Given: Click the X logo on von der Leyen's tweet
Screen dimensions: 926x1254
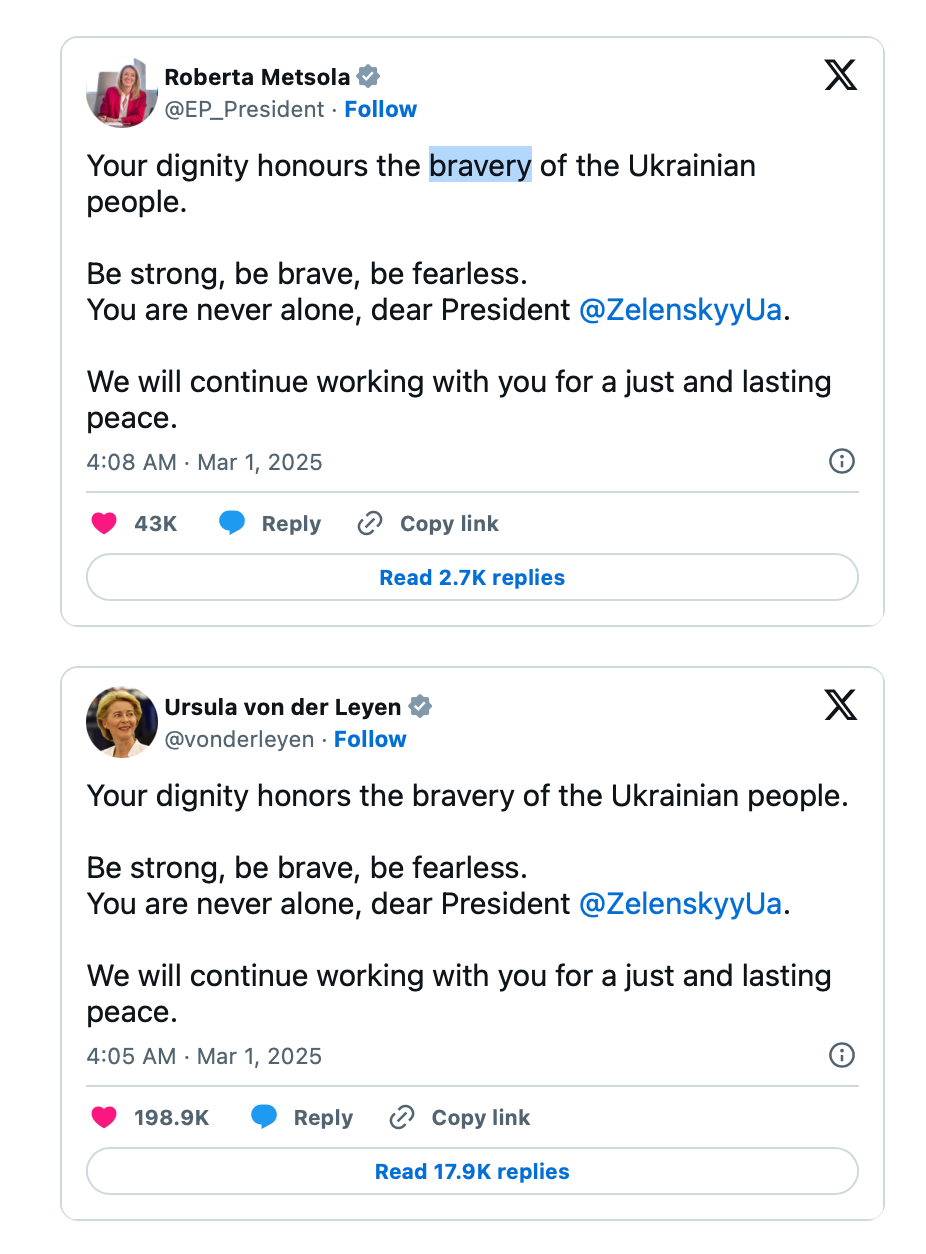Looking at the screenshot, I should tap(840, 705).
